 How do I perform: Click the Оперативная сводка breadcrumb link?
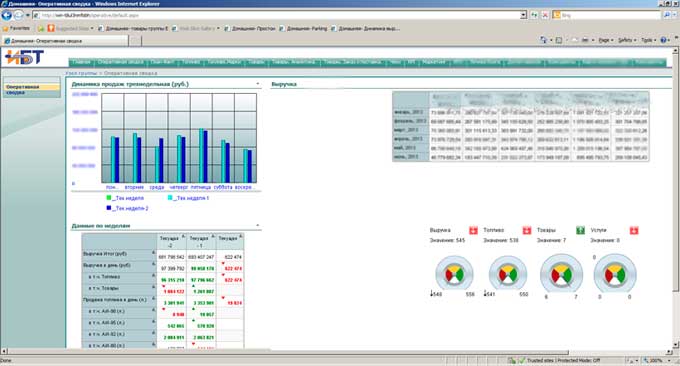click(130, 73)
